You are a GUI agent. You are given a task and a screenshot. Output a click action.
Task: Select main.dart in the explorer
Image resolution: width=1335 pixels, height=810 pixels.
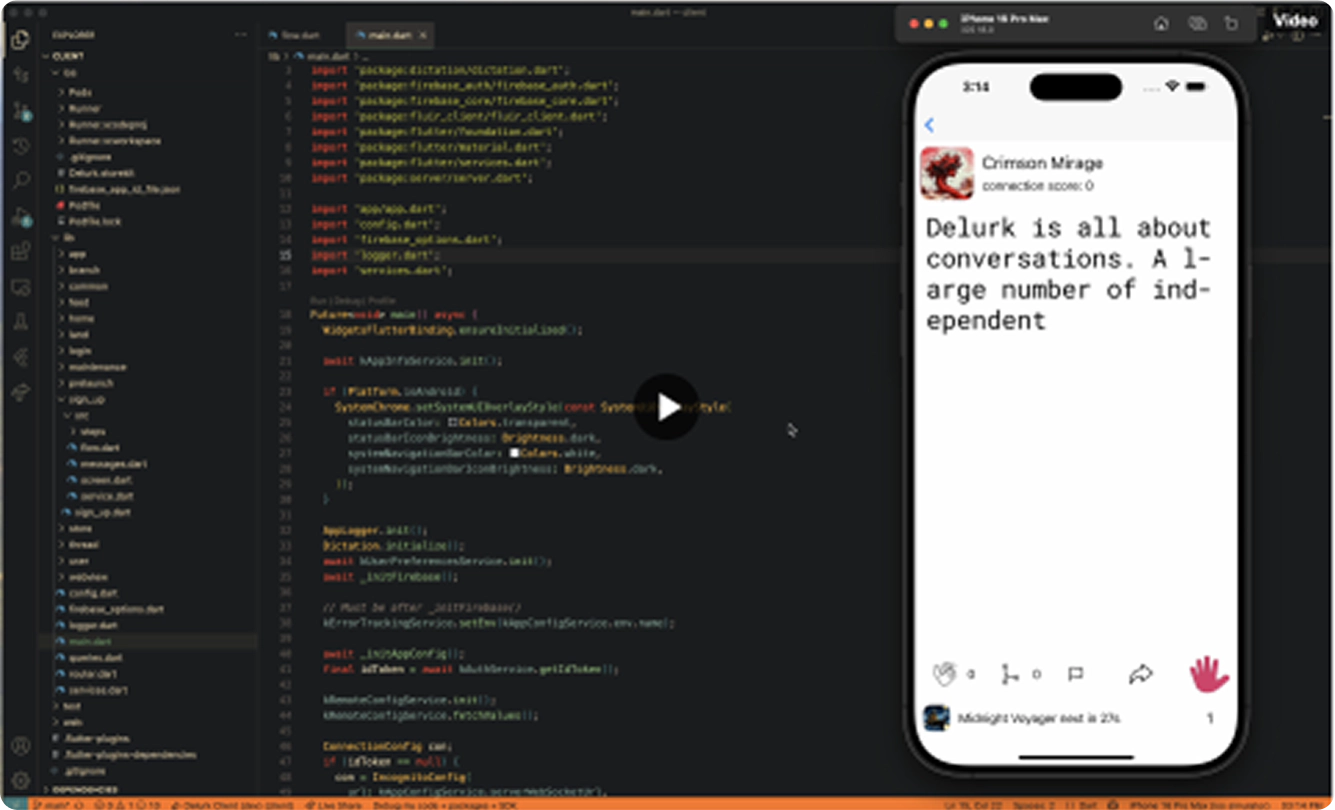(90, 641)
